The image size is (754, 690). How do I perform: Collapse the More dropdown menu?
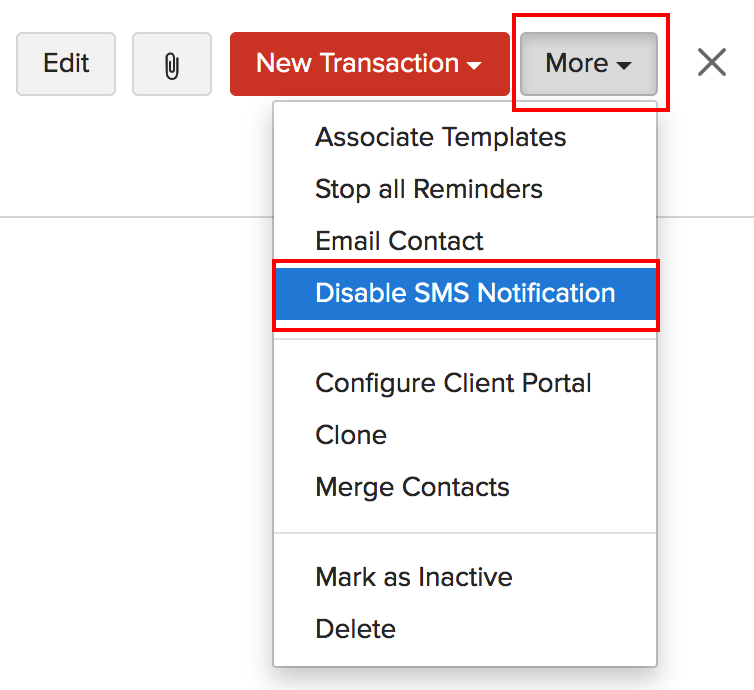pos(588,64)
